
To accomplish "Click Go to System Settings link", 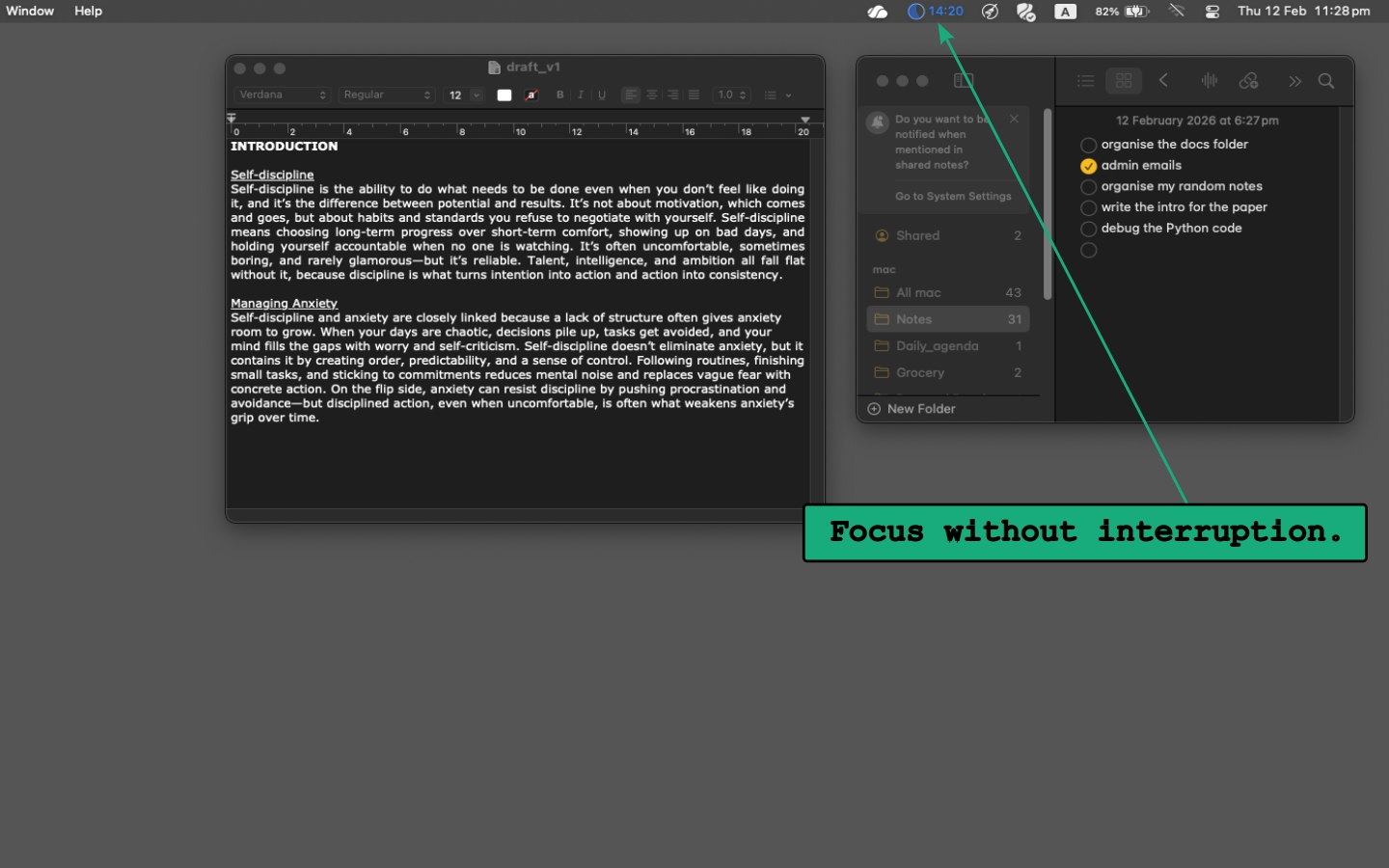I will [953, 196].
